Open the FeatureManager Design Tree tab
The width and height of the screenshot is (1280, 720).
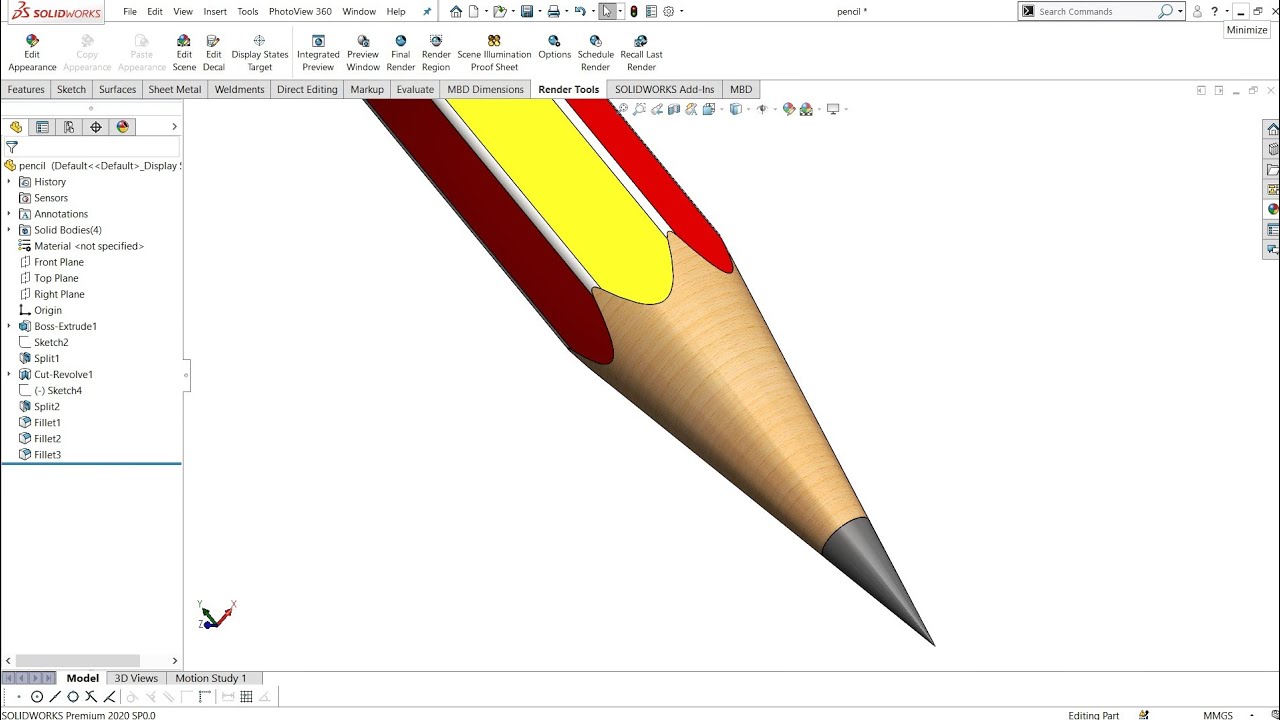click(15, 127)
